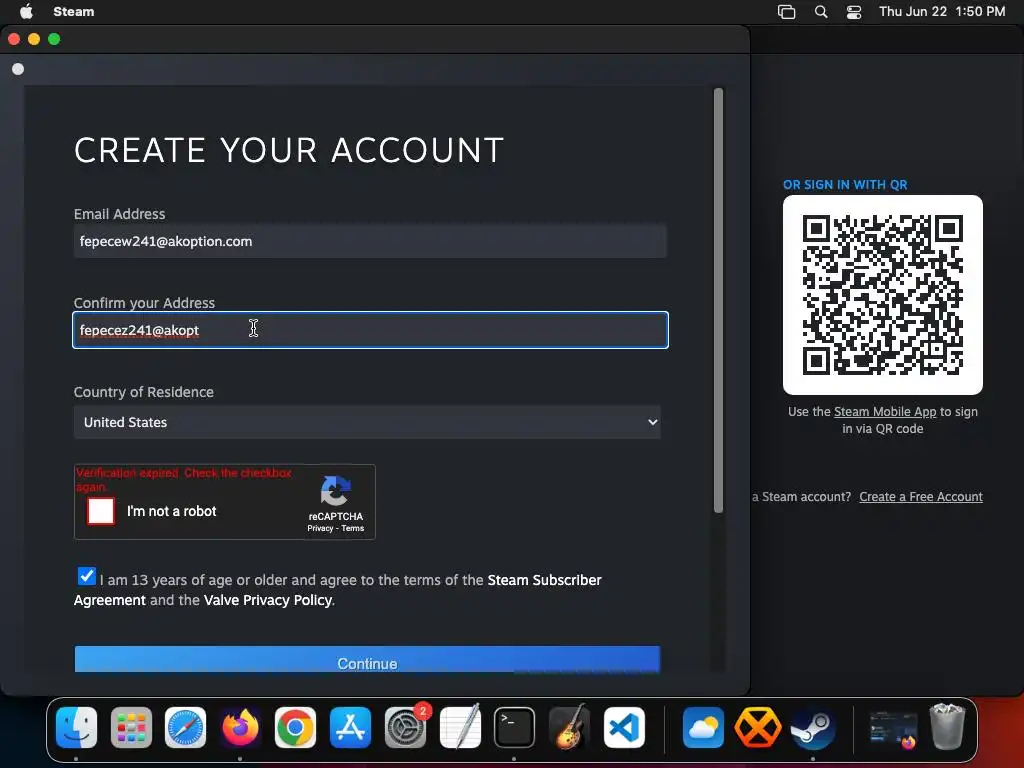
Task: Open the reCAPTCHA Terms link
Action: (x=353, y=528)
